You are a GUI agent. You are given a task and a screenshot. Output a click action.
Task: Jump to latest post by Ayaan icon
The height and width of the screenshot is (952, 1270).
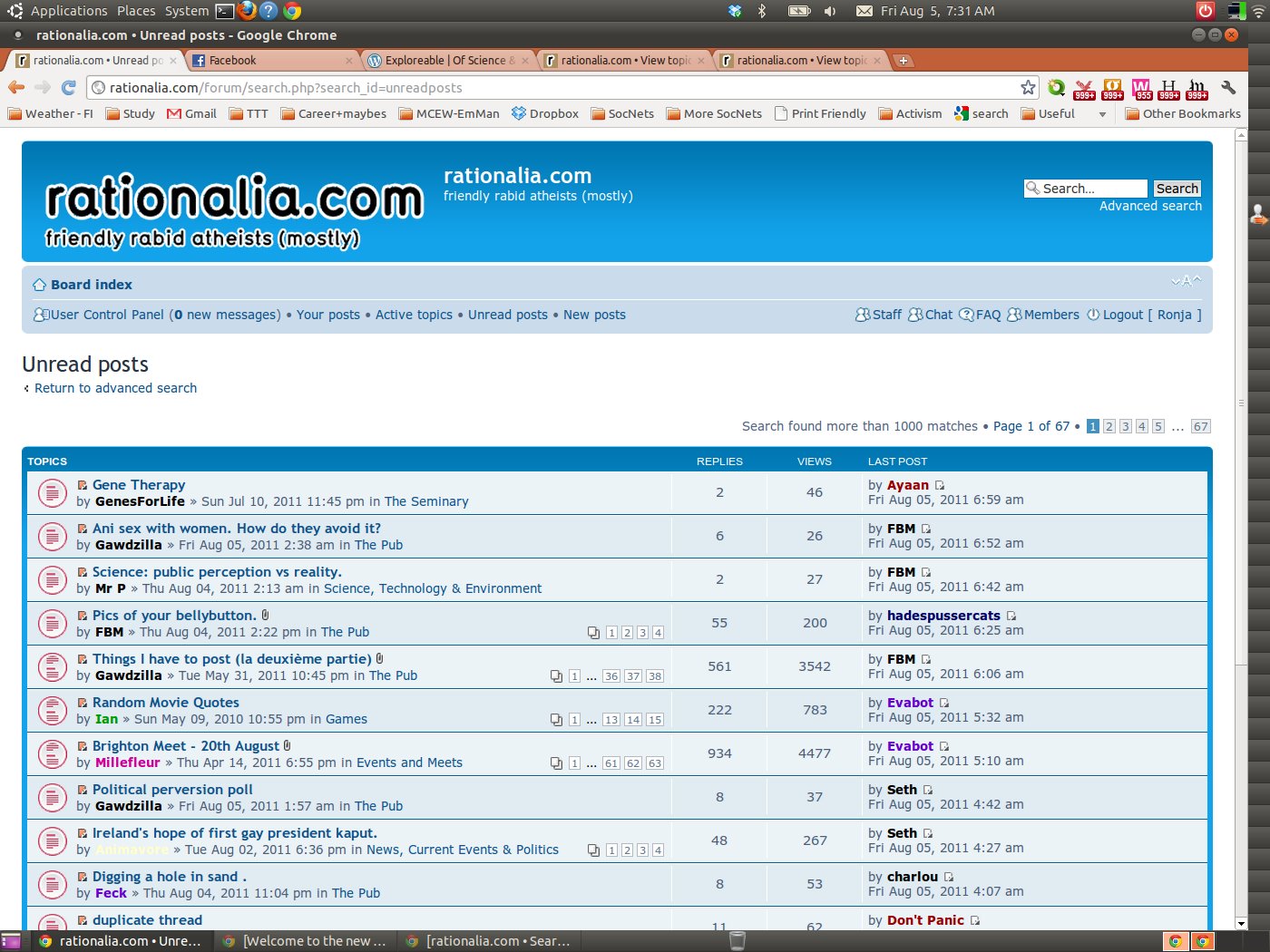pos(940,485)
